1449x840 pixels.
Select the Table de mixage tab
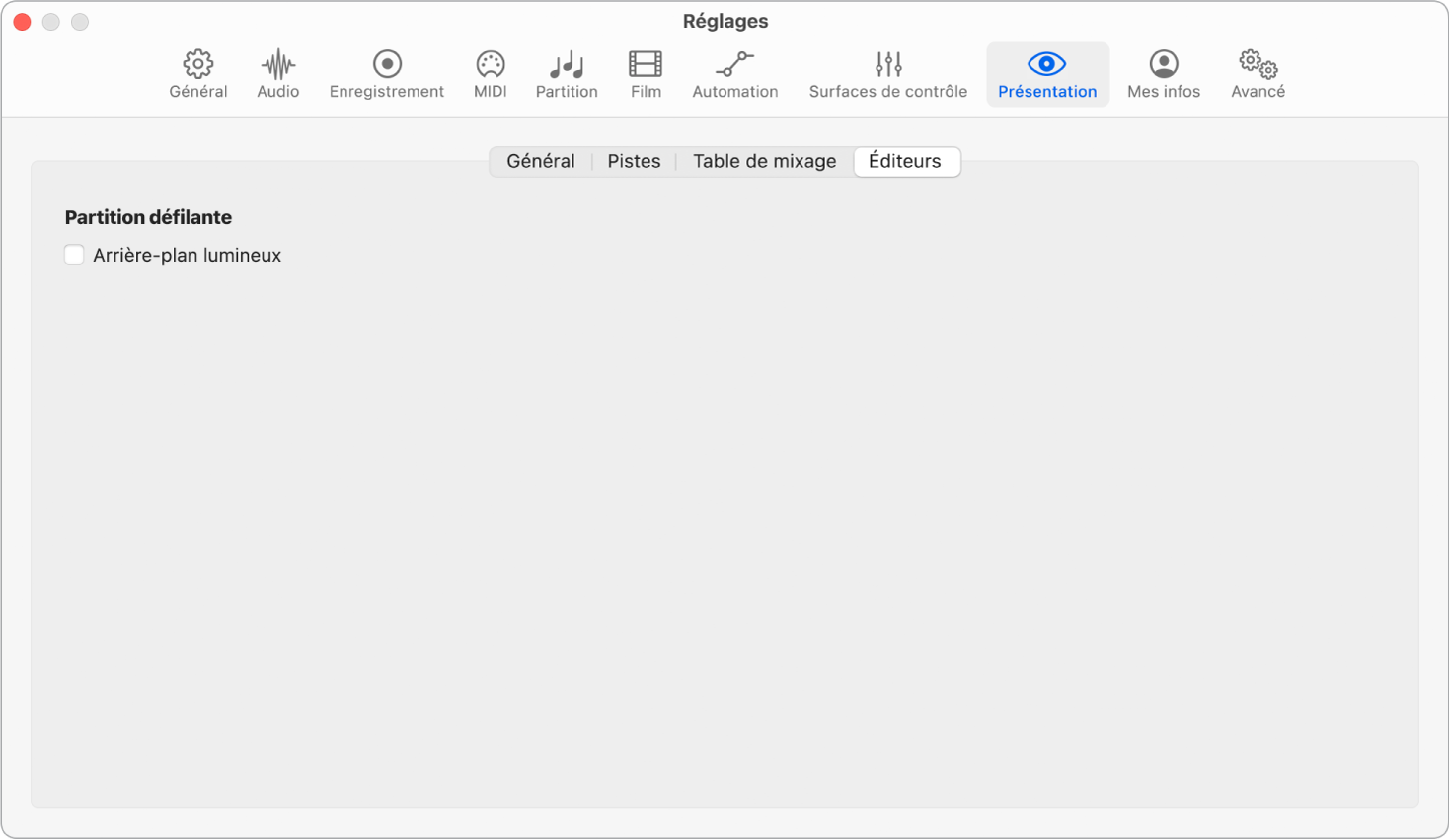point(764,161)
